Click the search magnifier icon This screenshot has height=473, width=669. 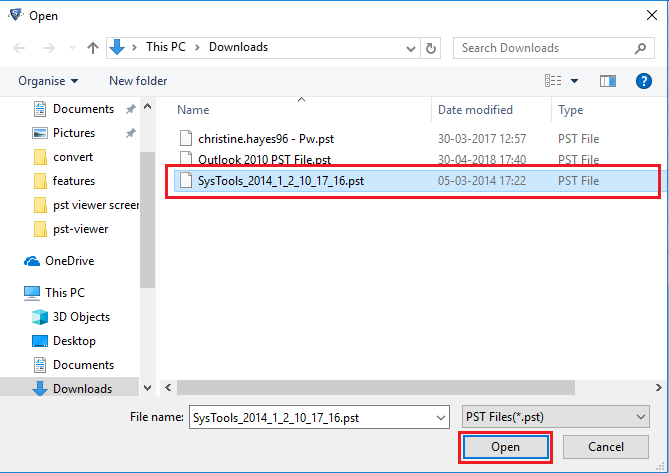(640, 48)
